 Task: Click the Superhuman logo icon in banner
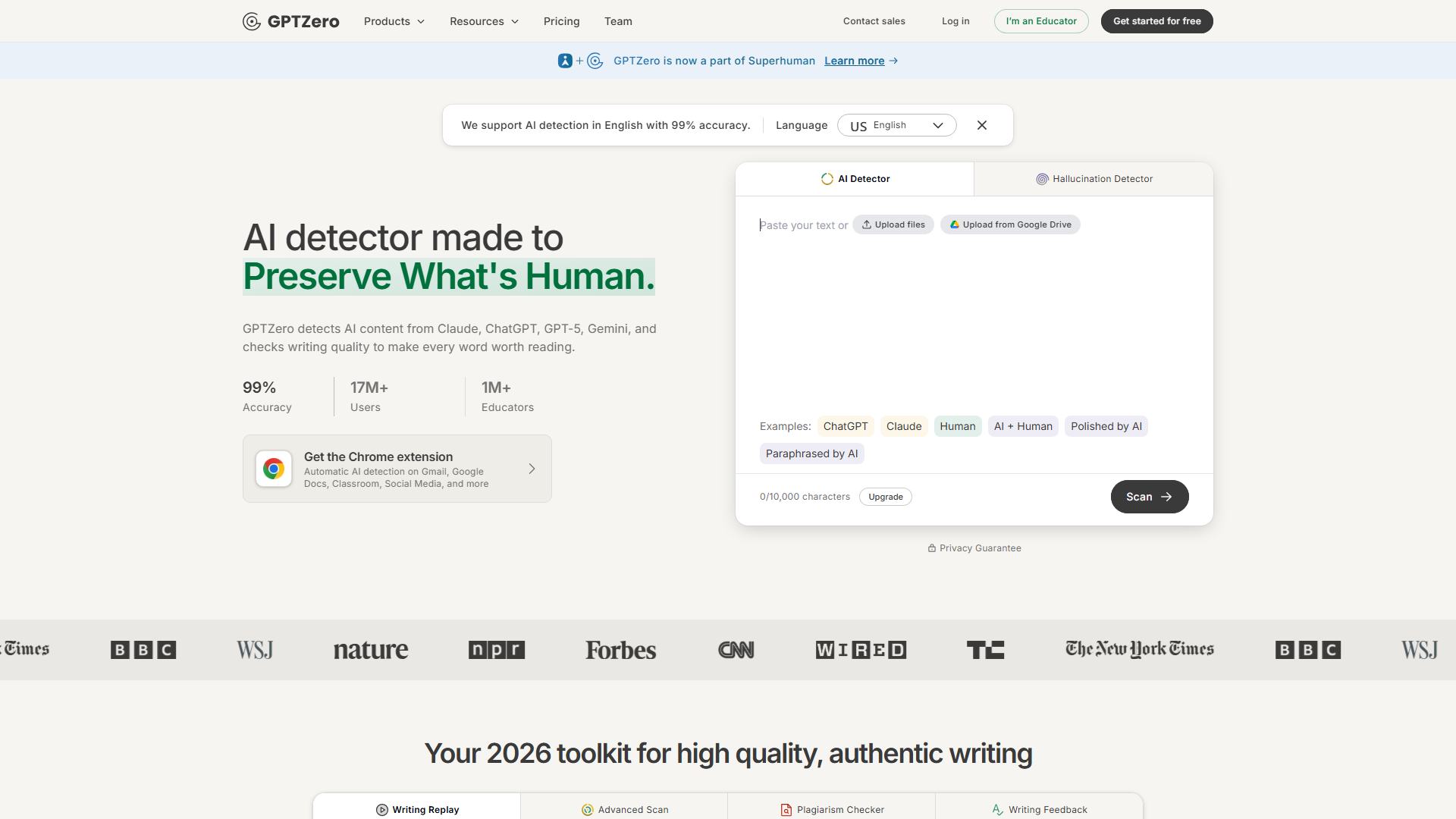pos(565,61)
